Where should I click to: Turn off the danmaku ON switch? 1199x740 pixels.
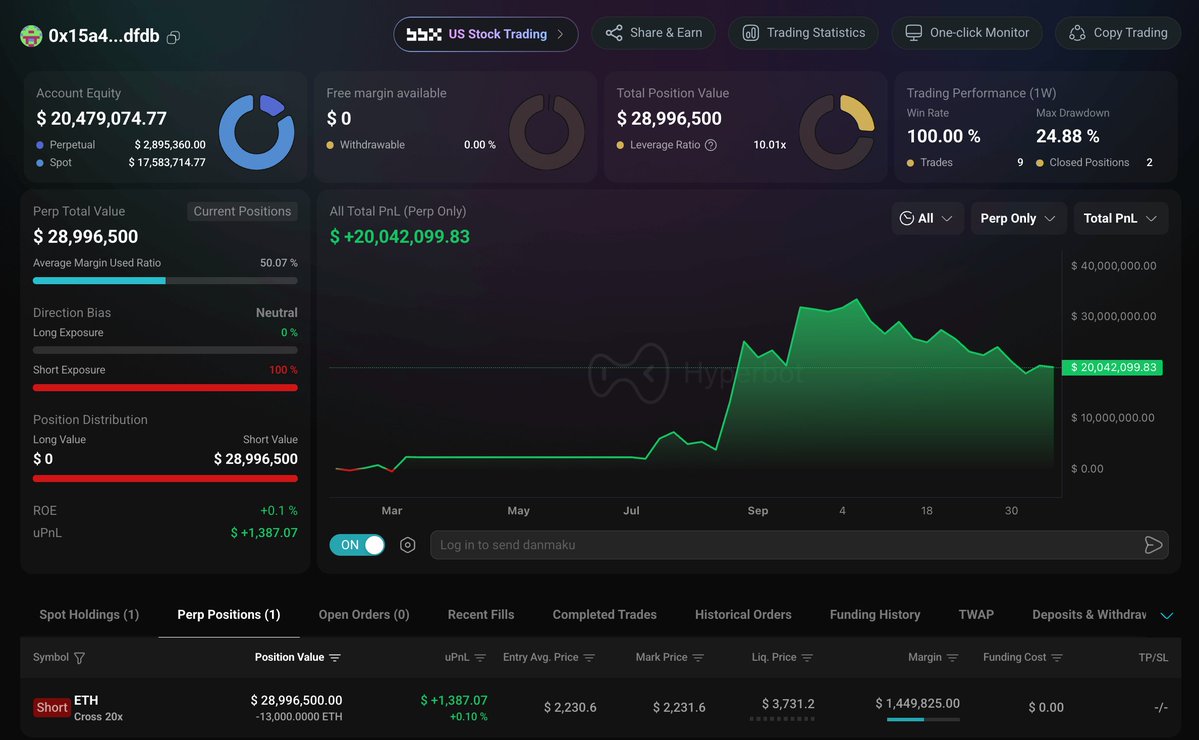pyautogui.click(x=357, y=545)
